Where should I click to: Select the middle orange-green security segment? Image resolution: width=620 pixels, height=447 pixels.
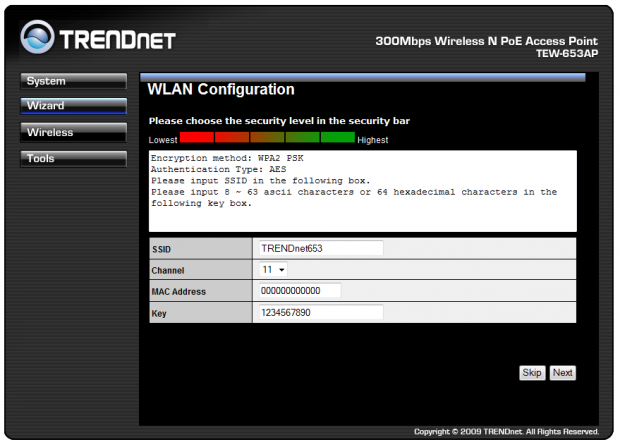click(x=267, y=137)
